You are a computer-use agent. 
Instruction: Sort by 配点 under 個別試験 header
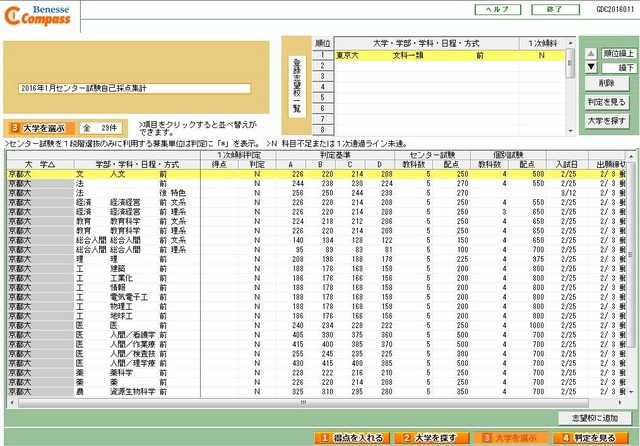tap(527, 164)
